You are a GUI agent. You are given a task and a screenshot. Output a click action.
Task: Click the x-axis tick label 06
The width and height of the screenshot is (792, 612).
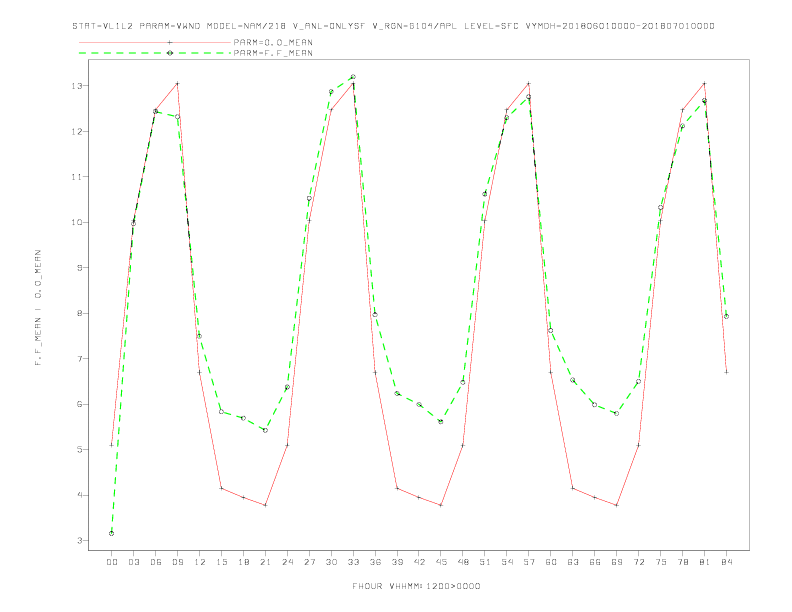point(156,562)
